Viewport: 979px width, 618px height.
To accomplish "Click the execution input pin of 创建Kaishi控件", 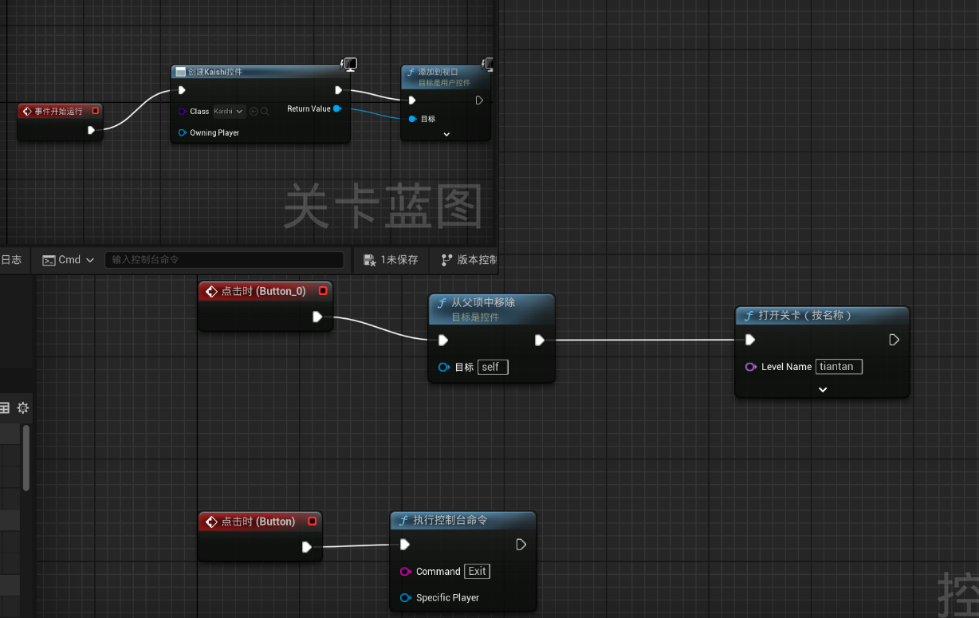I will coord(182,90).
